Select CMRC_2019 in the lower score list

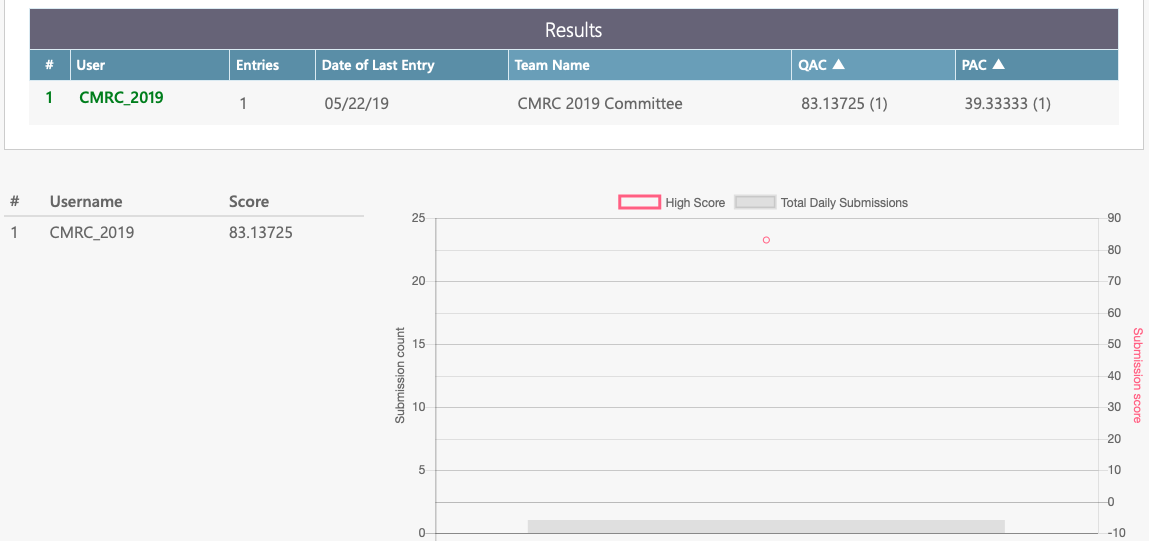coord(92,233)
